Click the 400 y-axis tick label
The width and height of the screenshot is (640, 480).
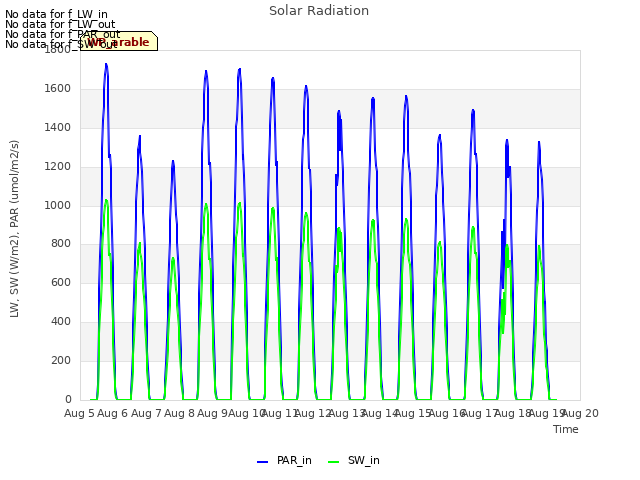(x=61, y=322)
